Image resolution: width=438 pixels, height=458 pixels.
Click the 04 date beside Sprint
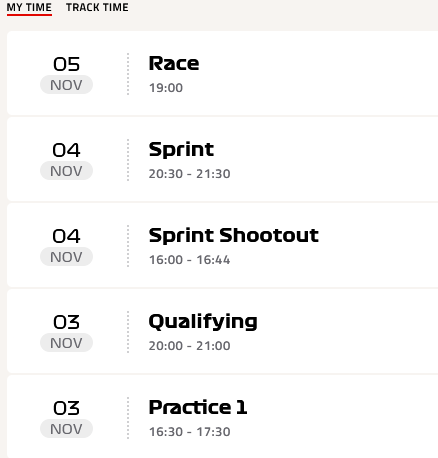pyautogui.click(x=66, y=150)
